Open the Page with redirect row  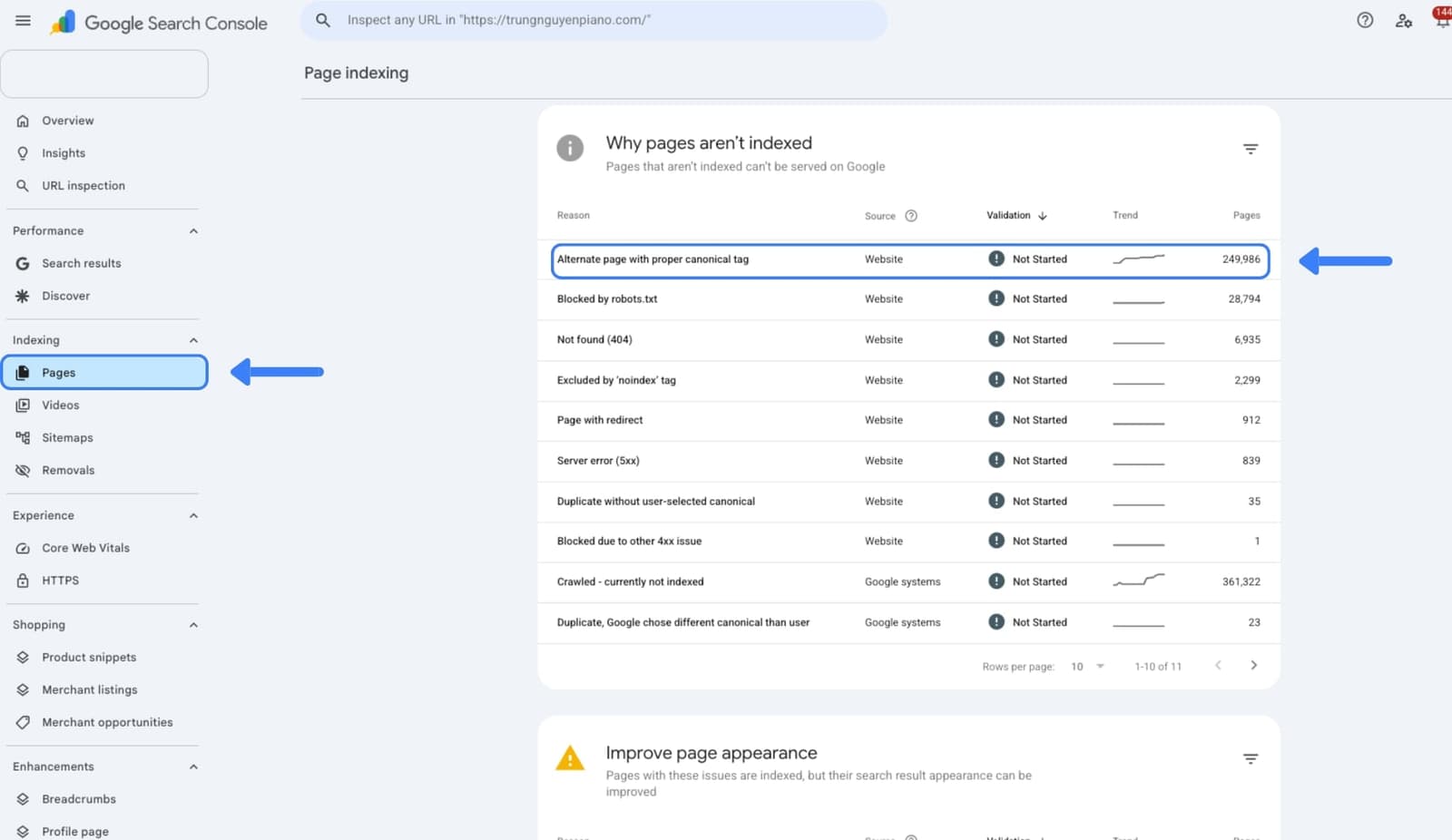pyautogui.click(x=909, y=421)
